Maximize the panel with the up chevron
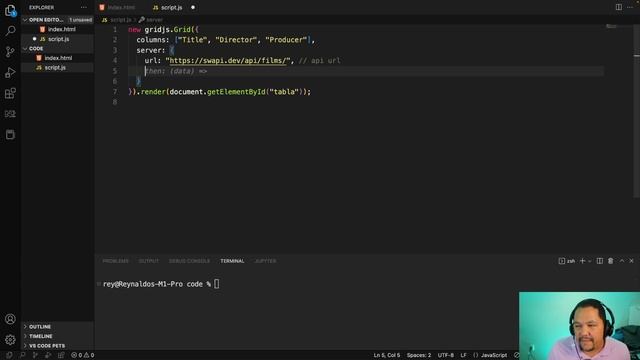Image resolution: width=640 pixels, height=360 pixels. pyautogui.click(x=622, y=261)
